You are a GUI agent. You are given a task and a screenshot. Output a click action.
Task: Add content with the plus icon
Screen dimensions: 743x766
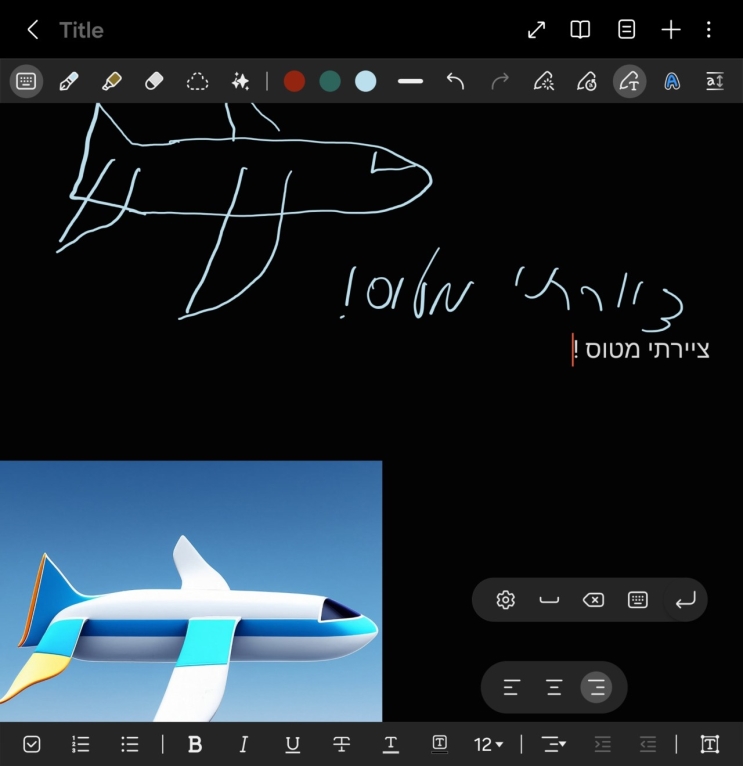coord(671,30)
